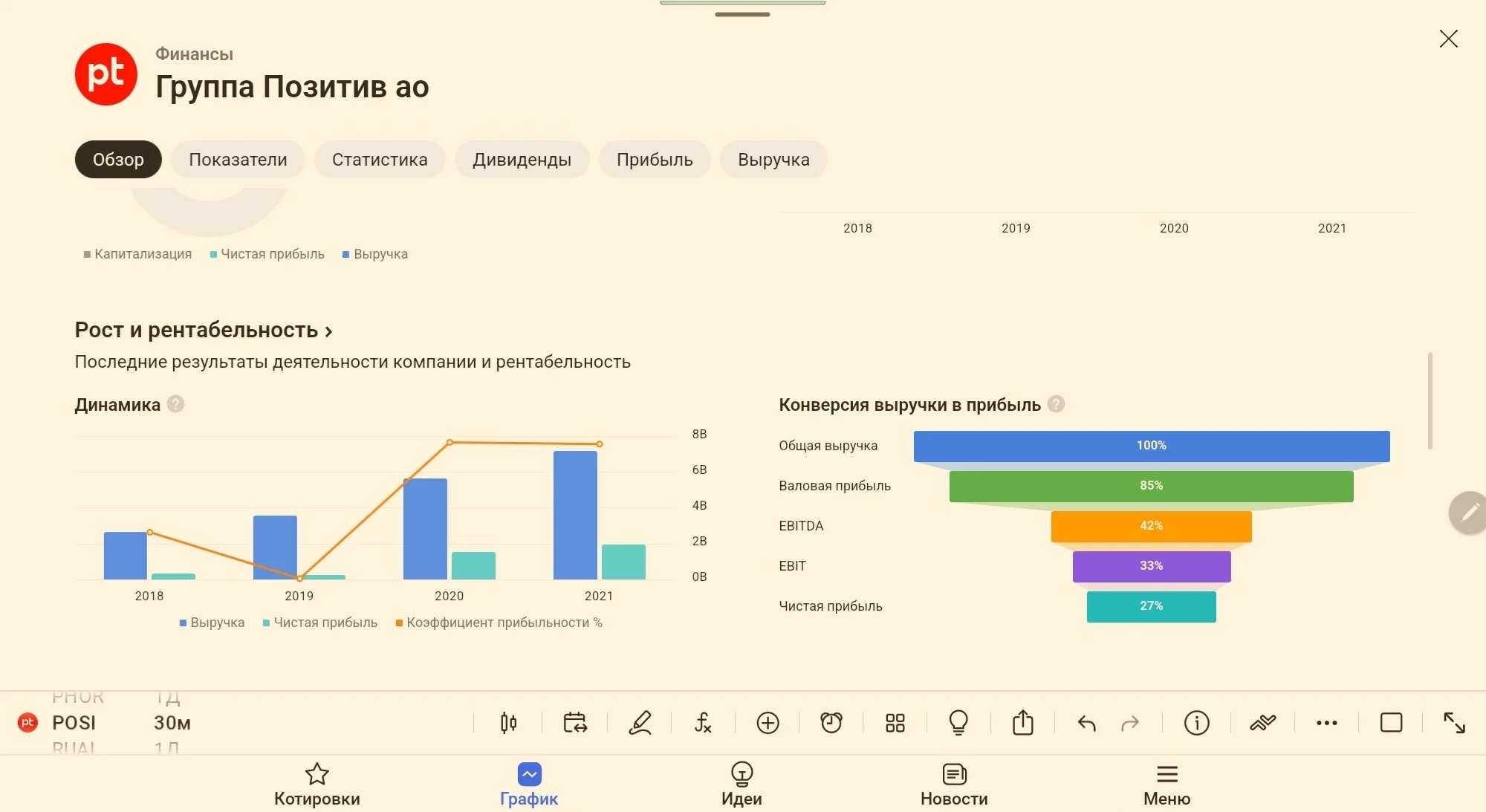Open the Динамика help question mark
The width and height of the screenshot is (1486, 812).
coord(175,404)
